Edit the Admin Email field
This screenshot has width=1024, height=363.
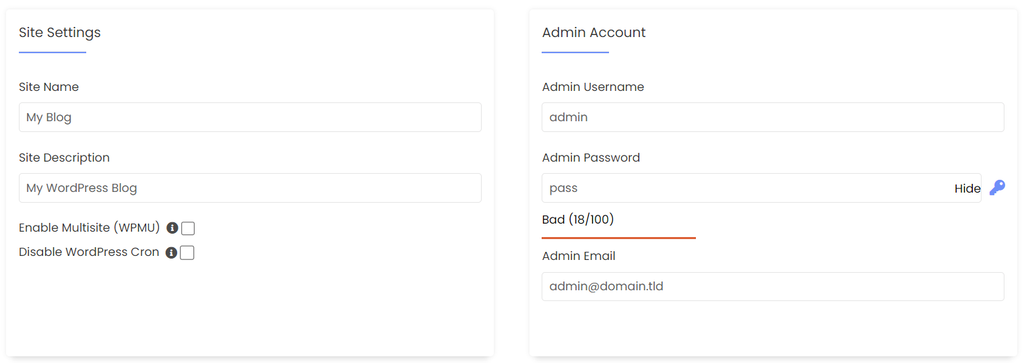tap(773, 287)
